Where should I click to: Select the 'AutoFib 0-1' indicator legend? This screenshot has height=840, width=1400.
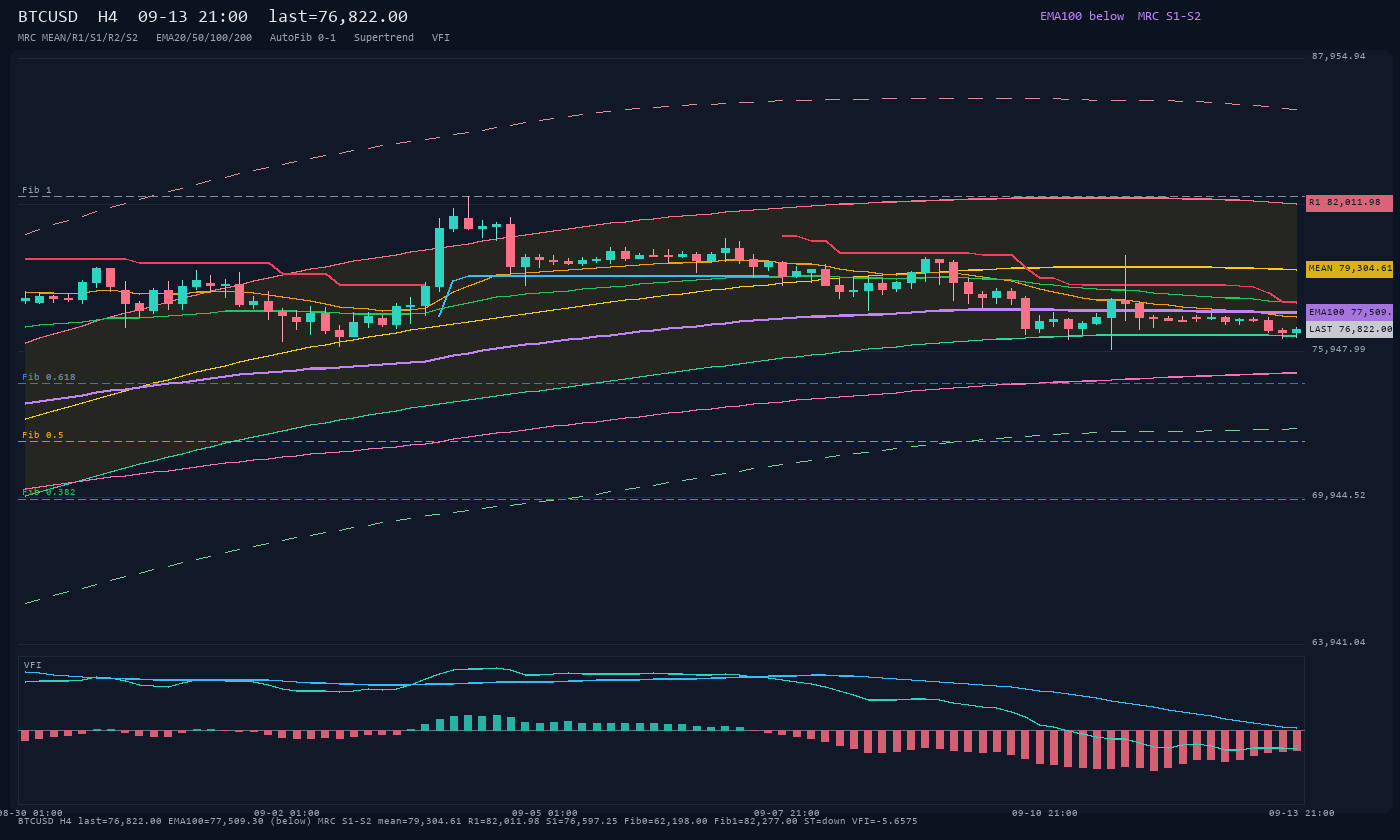[x=303, y=38]
